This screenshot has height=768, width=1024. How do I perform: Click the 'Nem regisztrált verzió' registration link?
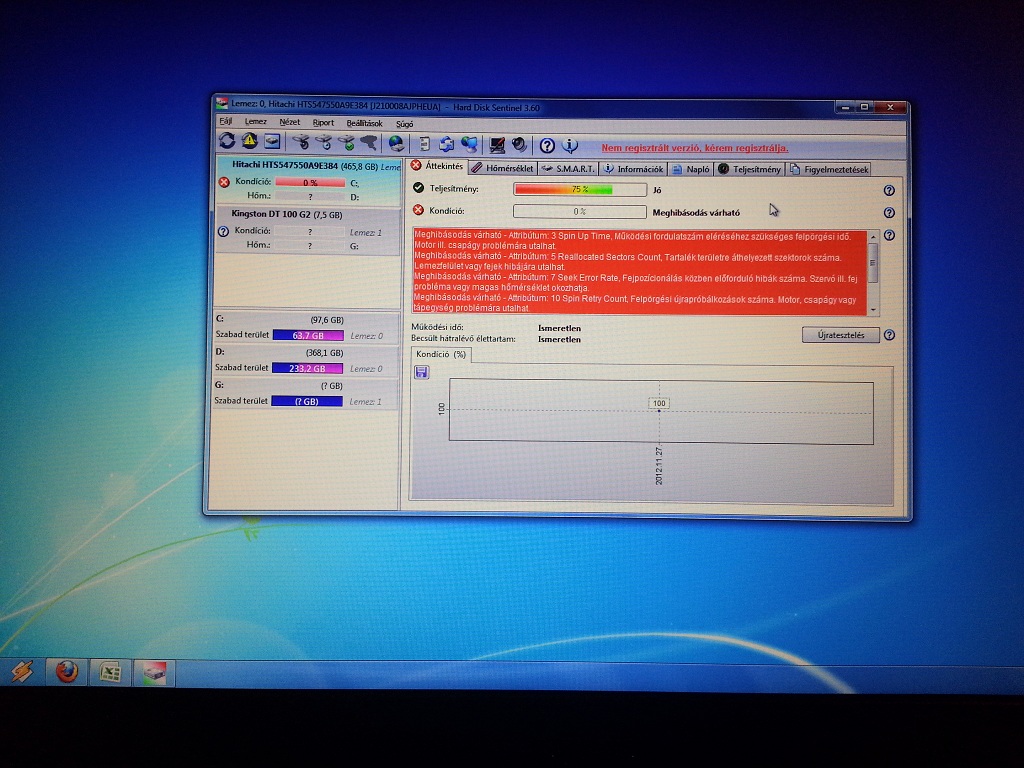[694, 148]
